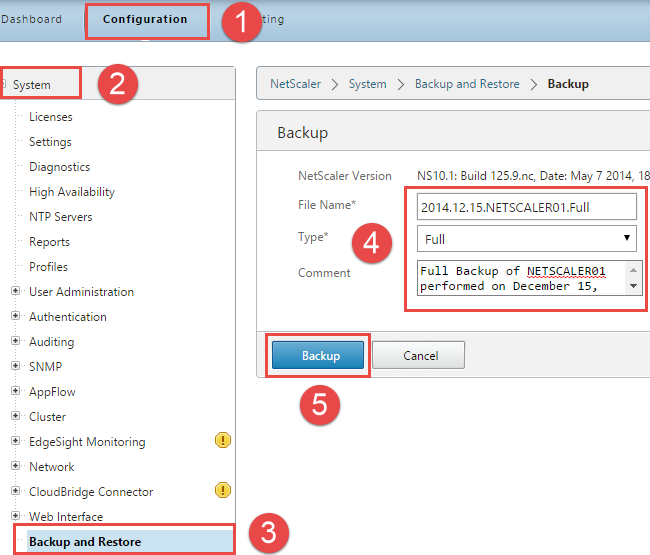650x555 pixels.
Task: Select Web Interface label
Action: pos(66,517)
